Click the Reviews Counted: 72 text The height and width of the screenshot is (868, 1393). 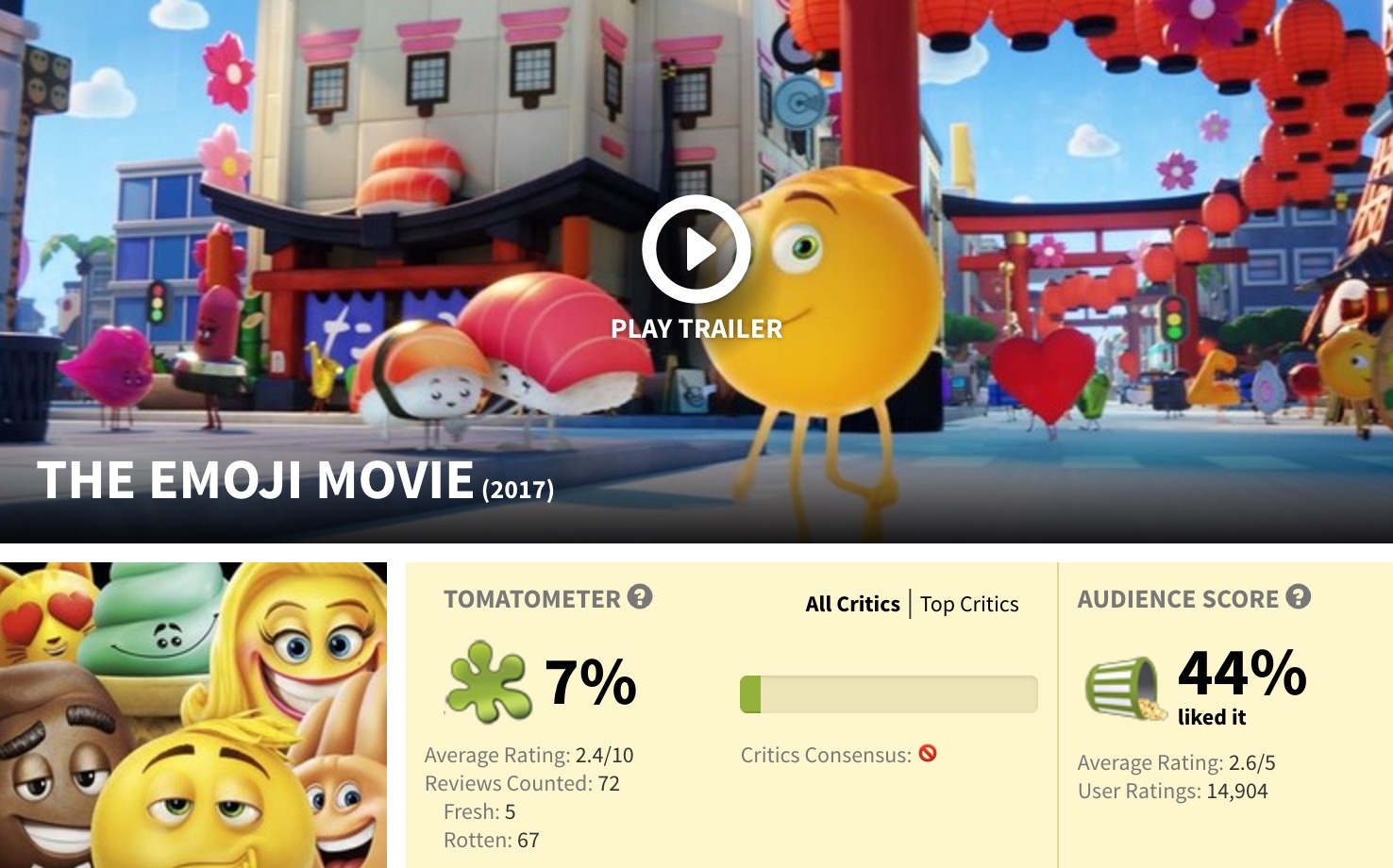pyautogui.click(x=522, y=783)
